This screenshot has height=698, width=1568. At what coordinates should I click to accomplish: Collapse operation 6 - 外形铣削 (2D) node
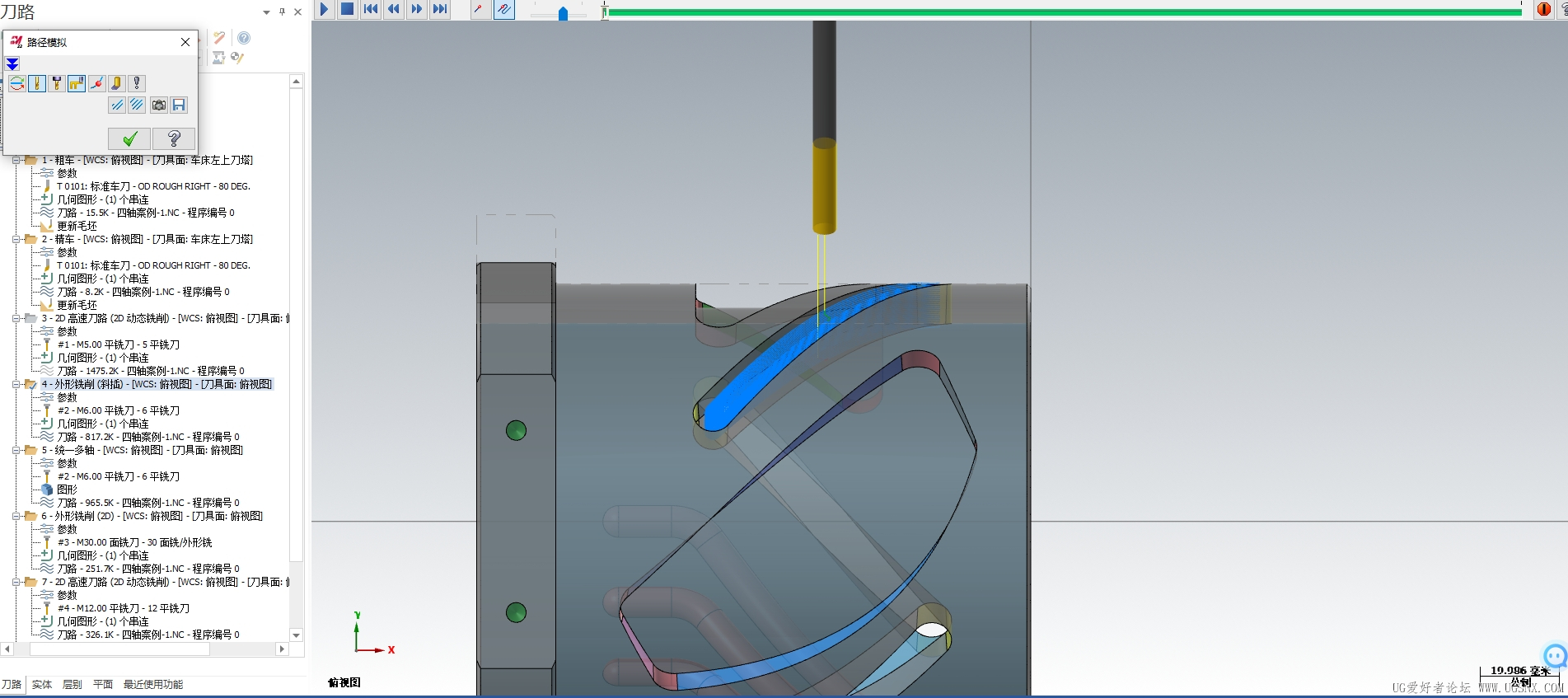click(16, 516)
